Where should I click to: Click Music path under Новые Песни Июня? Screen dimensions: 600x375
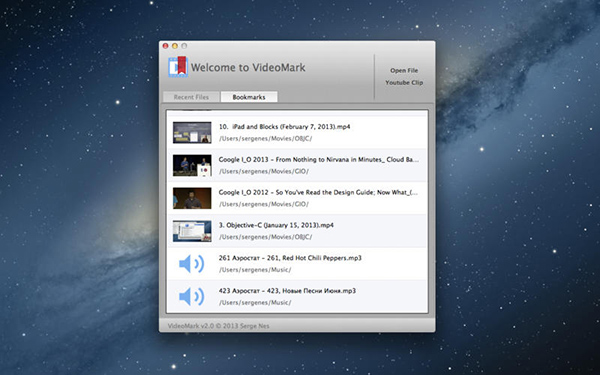coord(255,303)
